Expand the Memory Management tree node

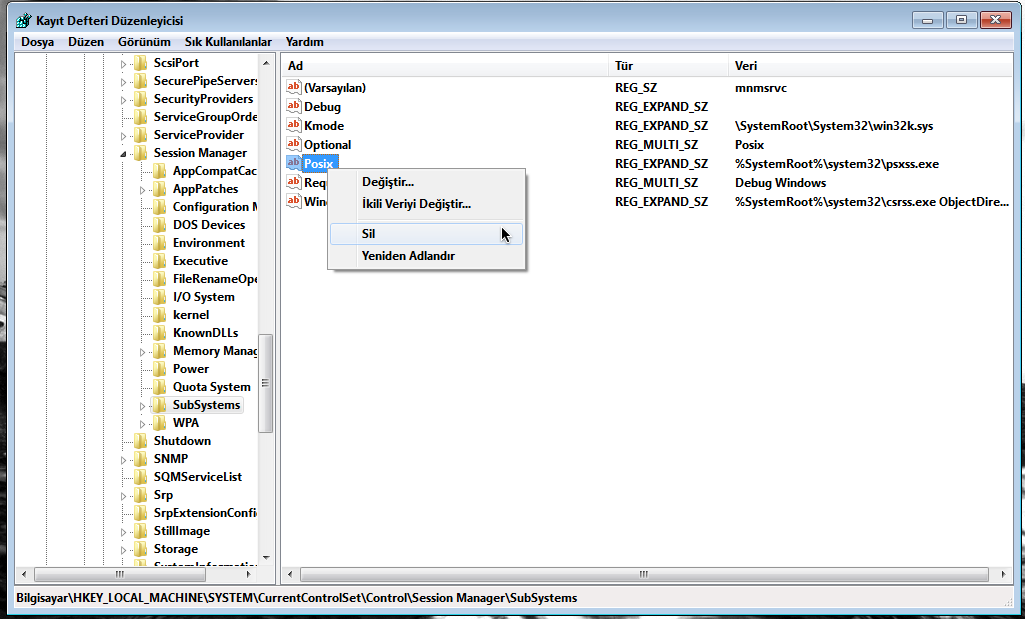tap(143, 352)
